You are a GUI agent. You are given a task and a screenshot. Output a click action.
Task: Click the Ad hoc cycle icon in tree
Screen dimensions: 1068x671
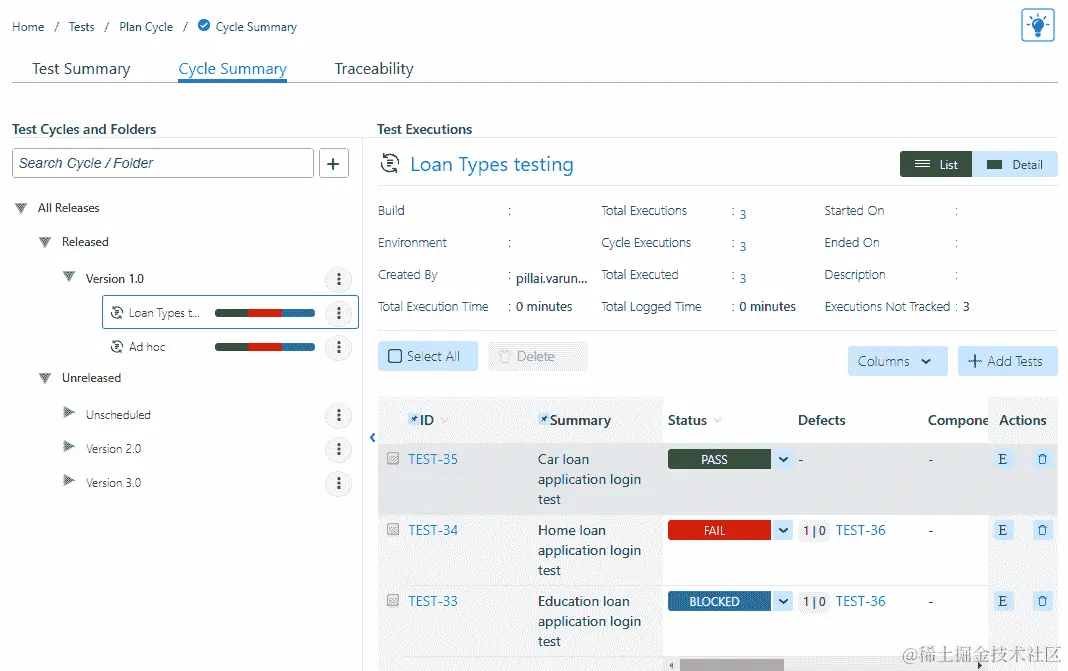[116, 347]
